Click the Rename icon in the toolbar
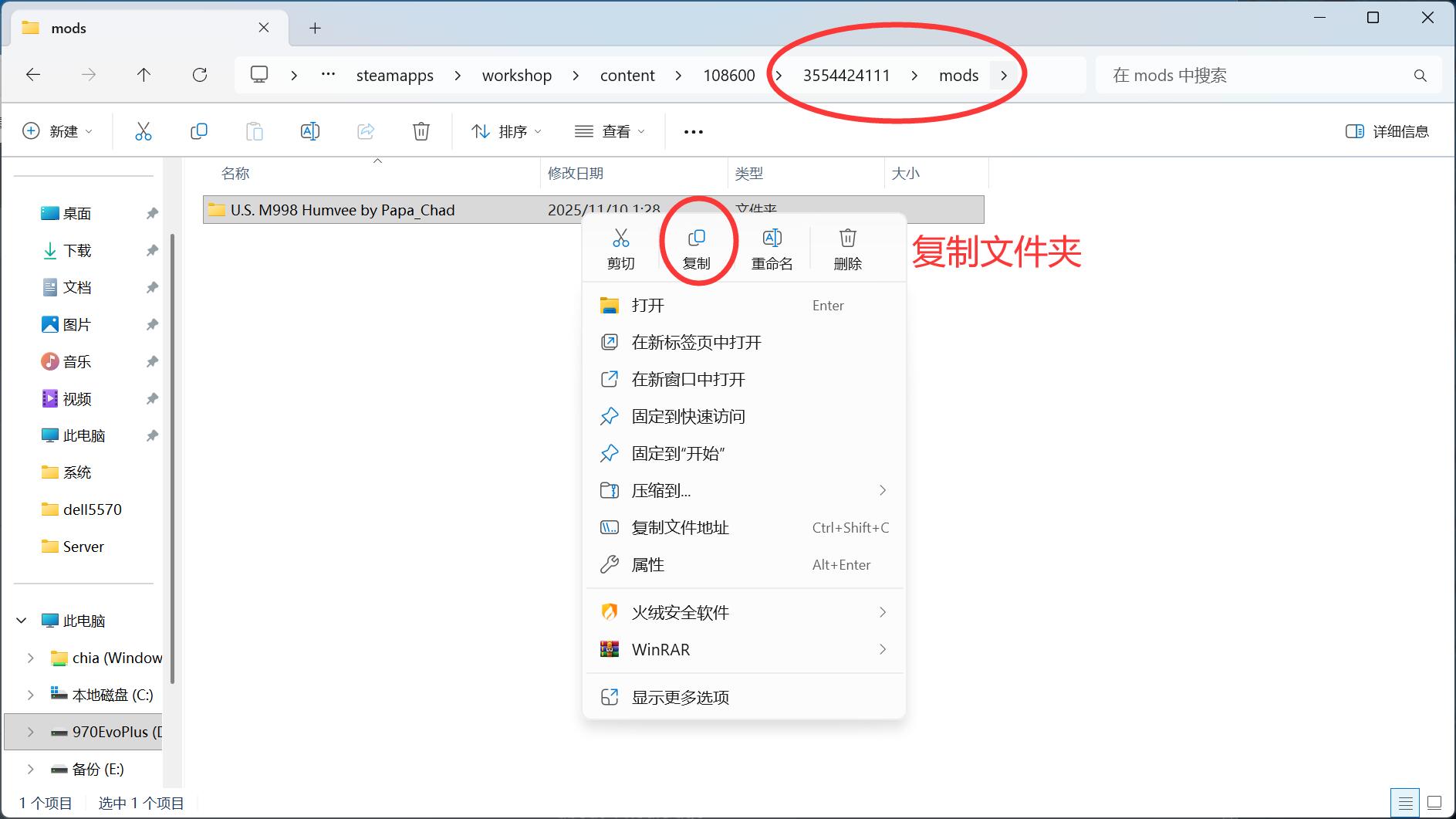 click(x=309, y=130)
